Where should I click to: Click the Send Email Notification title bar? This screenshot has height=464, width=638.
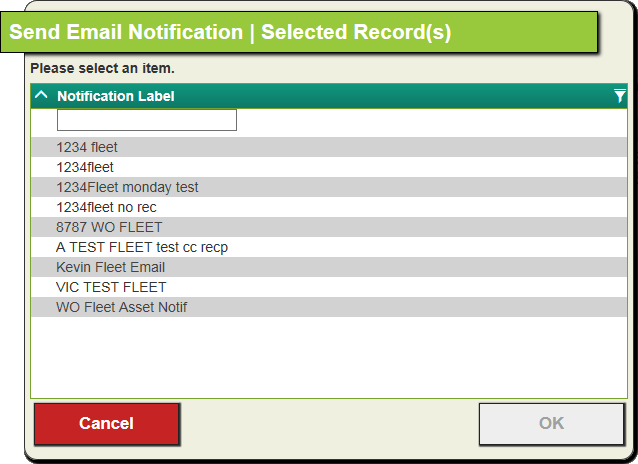click(299, 32)
